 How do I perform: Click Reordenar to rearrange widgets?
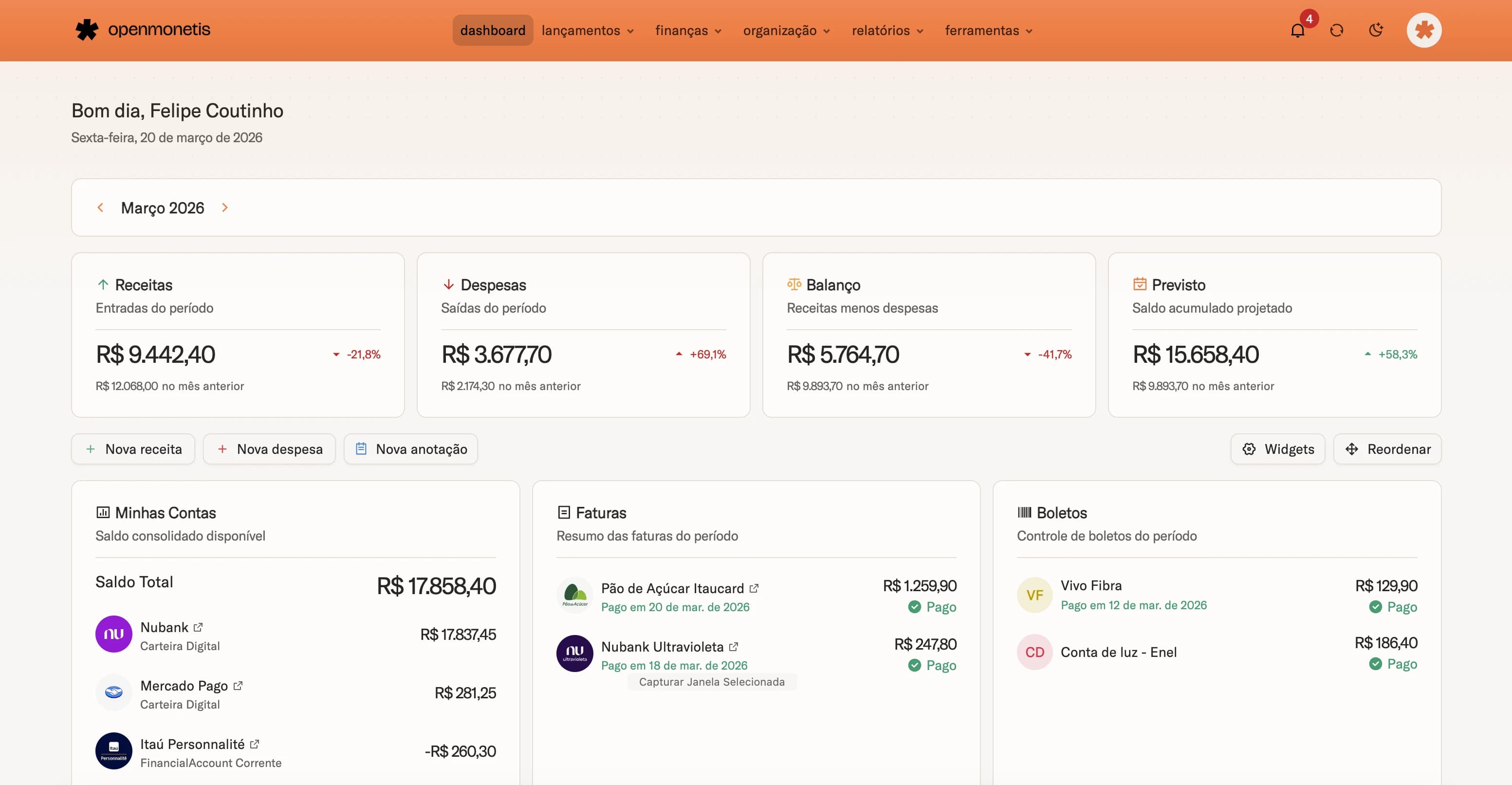coord(1387,449)
